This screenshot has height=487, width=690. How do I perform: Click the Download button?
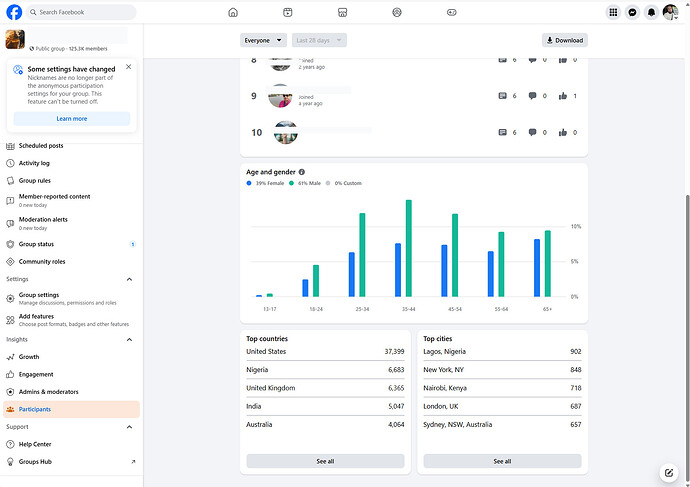coord(564,40)
